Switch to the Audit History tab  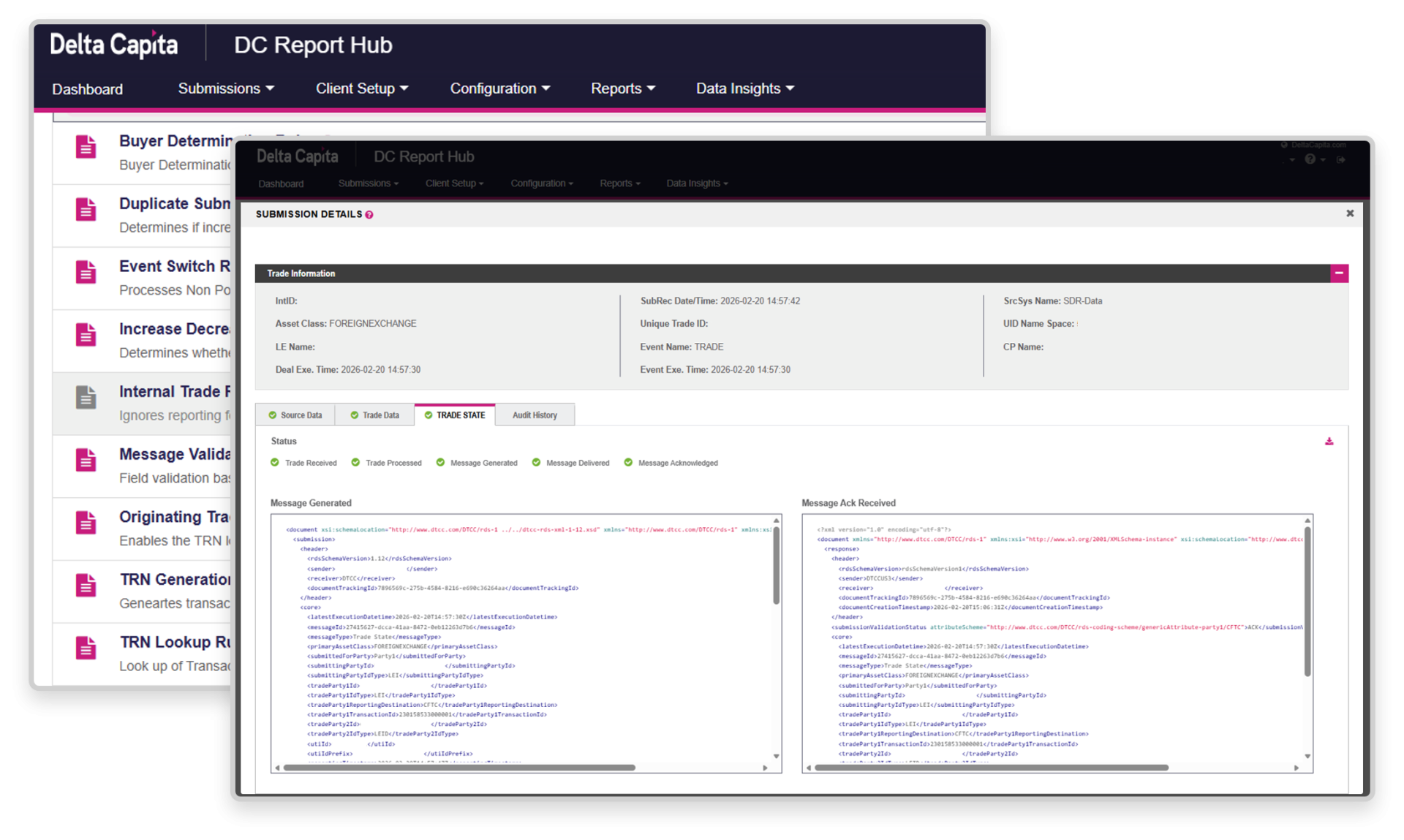(535, 415)
